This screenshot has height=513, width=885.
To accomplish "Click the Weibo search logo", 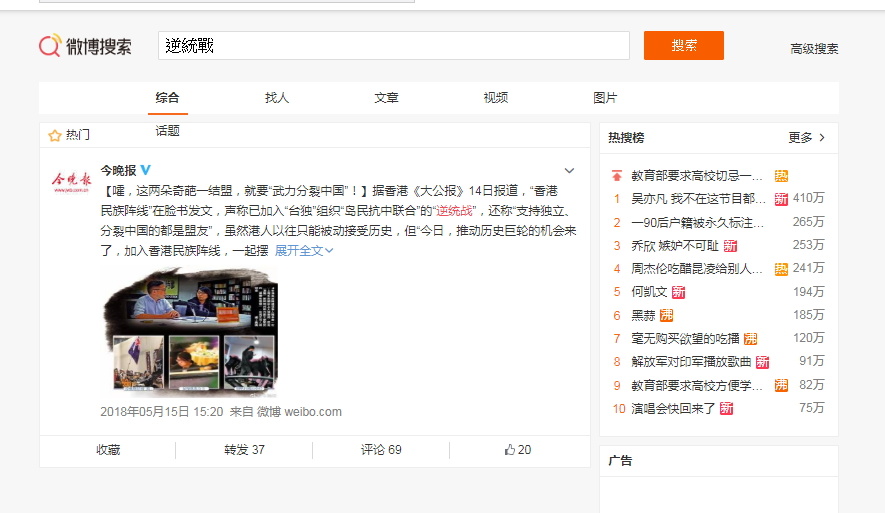I will (85, 46).
